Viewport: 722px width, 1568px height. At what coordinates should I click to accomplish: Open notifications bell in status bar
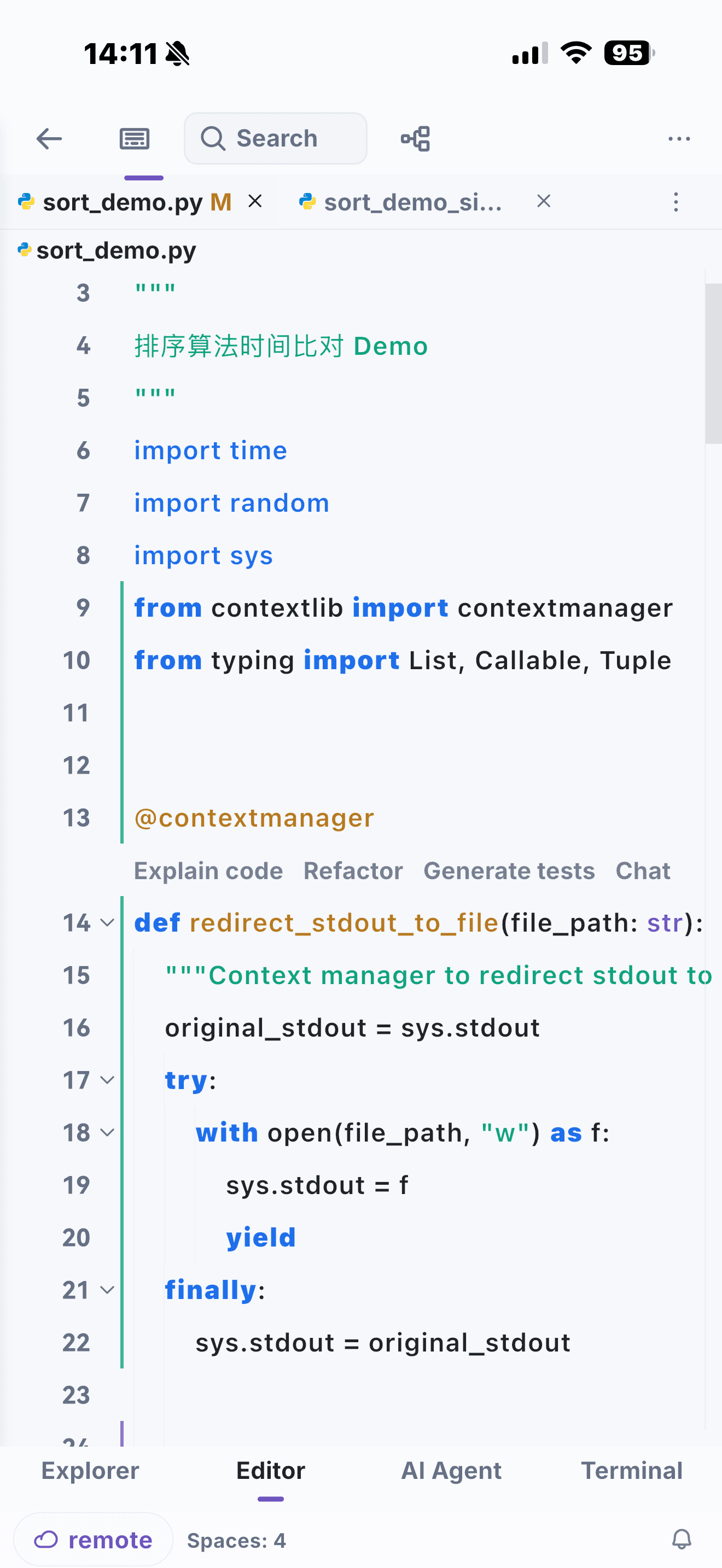682,1540
